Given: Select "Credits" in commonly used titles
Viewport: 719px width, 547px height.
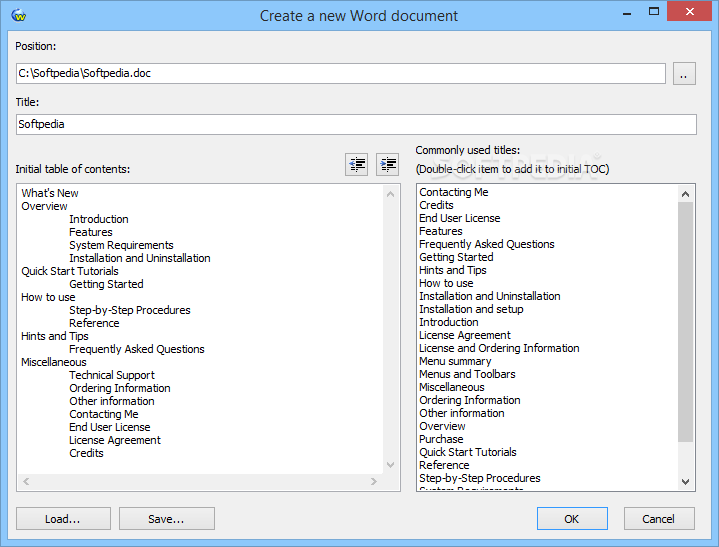Looking at the screenshot, I should click(436, 205).
